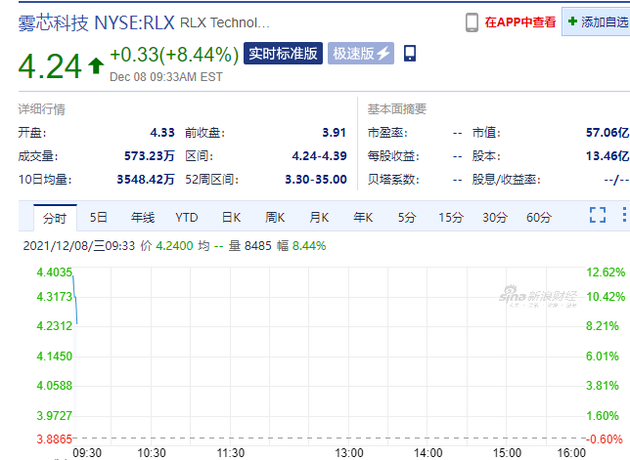Switch to 实时标准版 mode

(283, 53)
